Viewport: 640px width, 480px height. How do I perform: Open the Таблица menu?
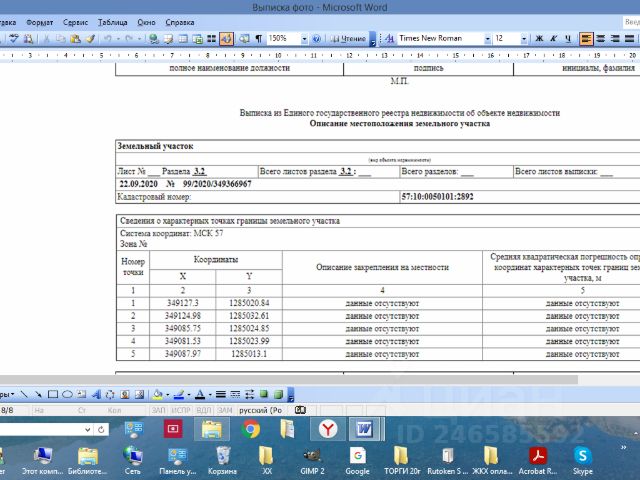[112, 22]
